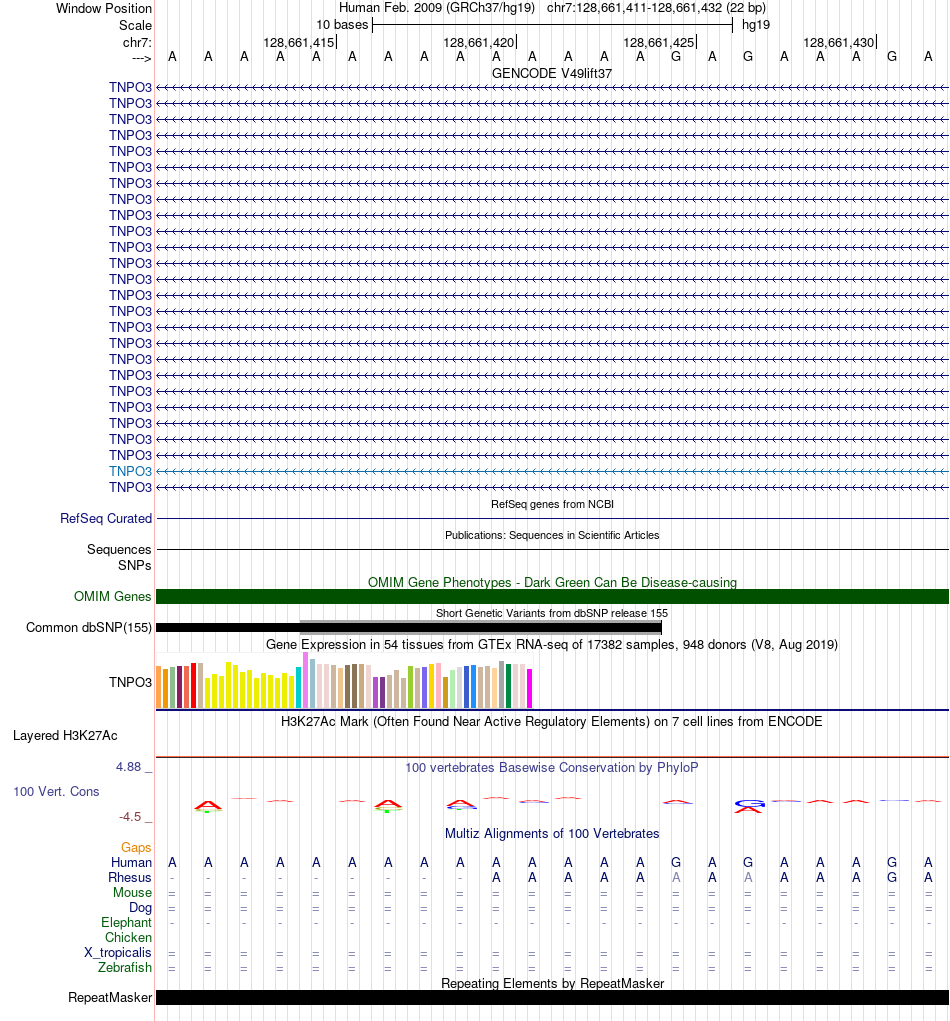The width and height of the screenshot is (950, 1021).
Task: Open the RefSeq genes from NCBI title
Action: click(x=552, y=505)
